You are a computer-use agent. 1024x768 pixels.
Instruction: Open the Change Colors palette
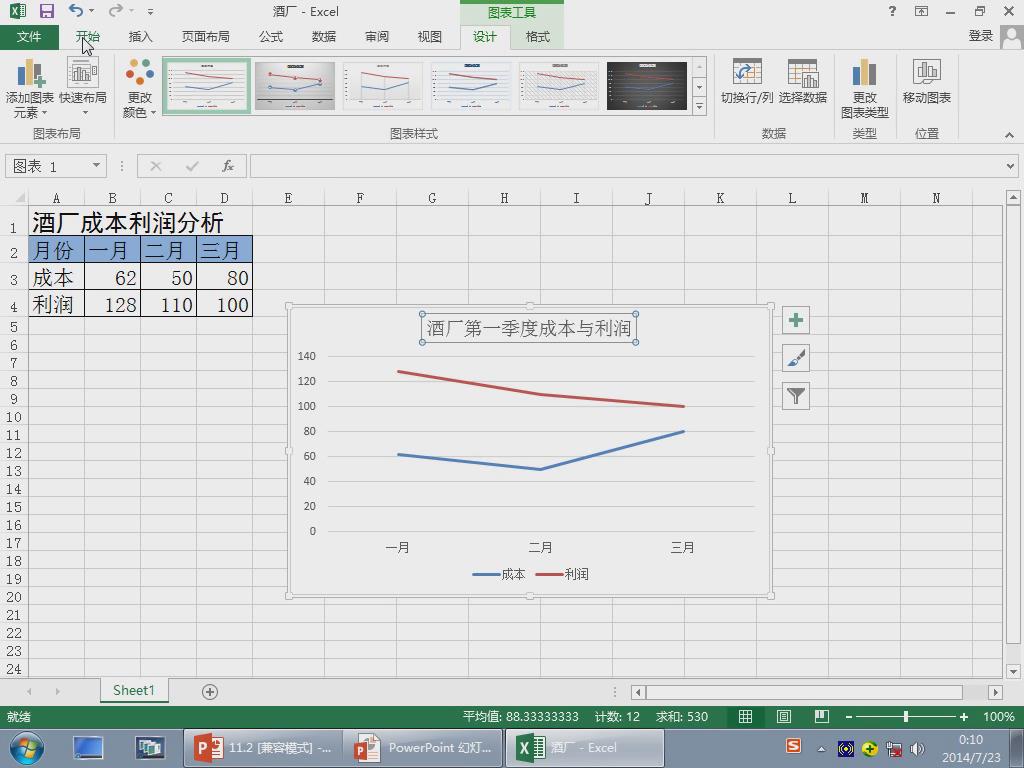pyautogui.click(x=140, y=88)
